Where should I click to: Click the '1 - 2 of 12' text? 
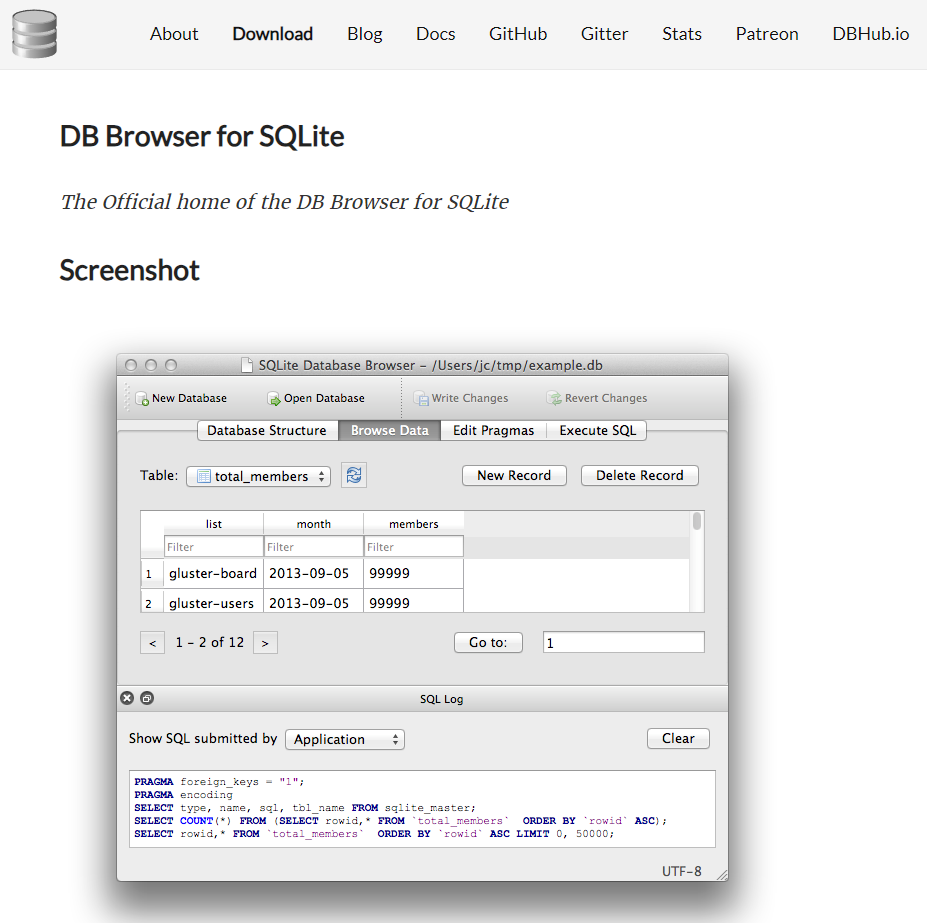tap(209, 642)
